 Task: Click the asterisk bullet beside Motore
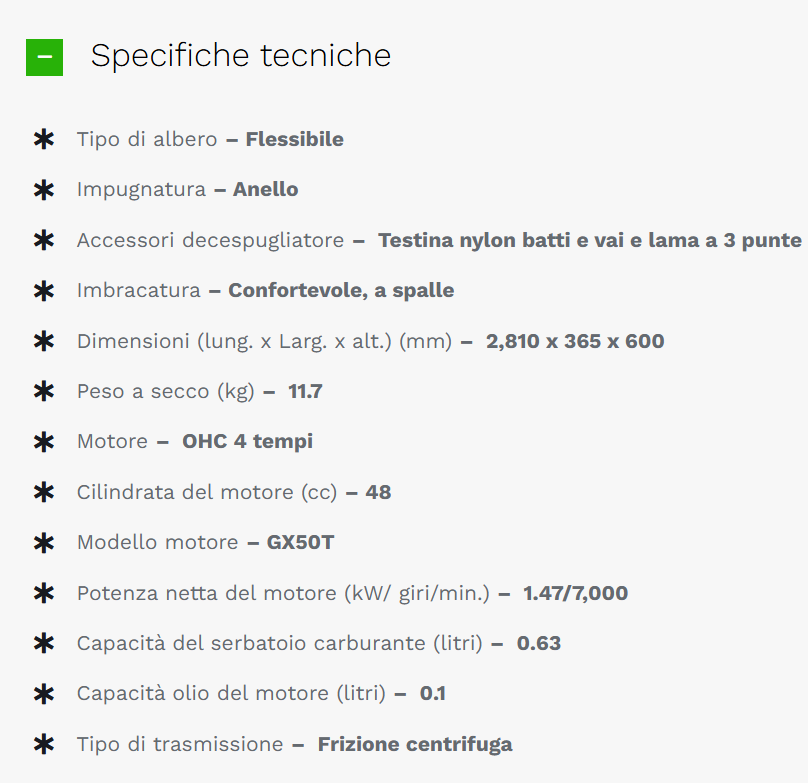44,442
